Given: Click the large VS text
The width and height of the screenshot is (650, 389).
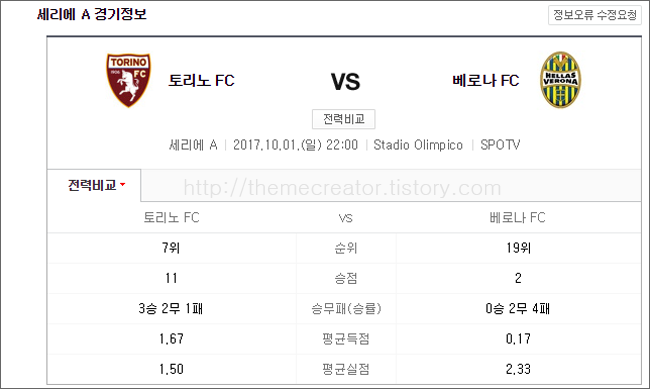Looking at the screenshot, I should pyautogui.click(x=345, y=81).
